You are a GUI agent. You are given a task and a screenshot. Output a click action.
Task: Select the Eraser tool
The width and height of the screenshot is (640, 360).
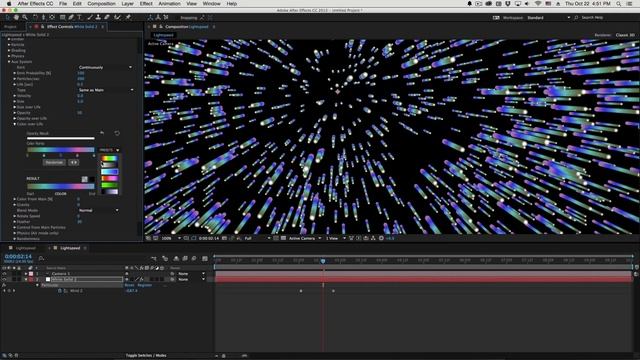(107, 18)
